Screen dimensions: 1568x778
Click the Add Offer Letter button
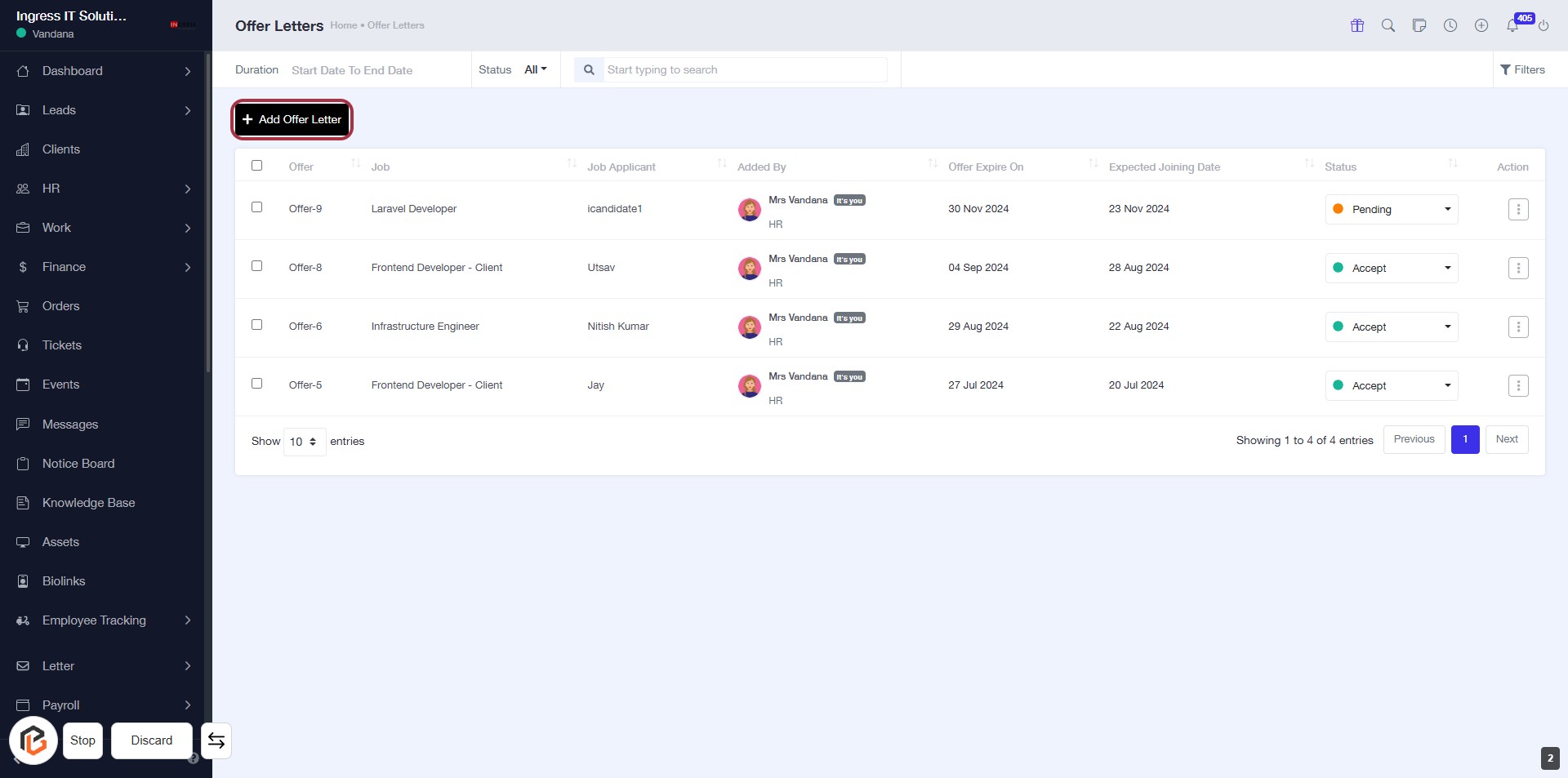pos(292,120)
